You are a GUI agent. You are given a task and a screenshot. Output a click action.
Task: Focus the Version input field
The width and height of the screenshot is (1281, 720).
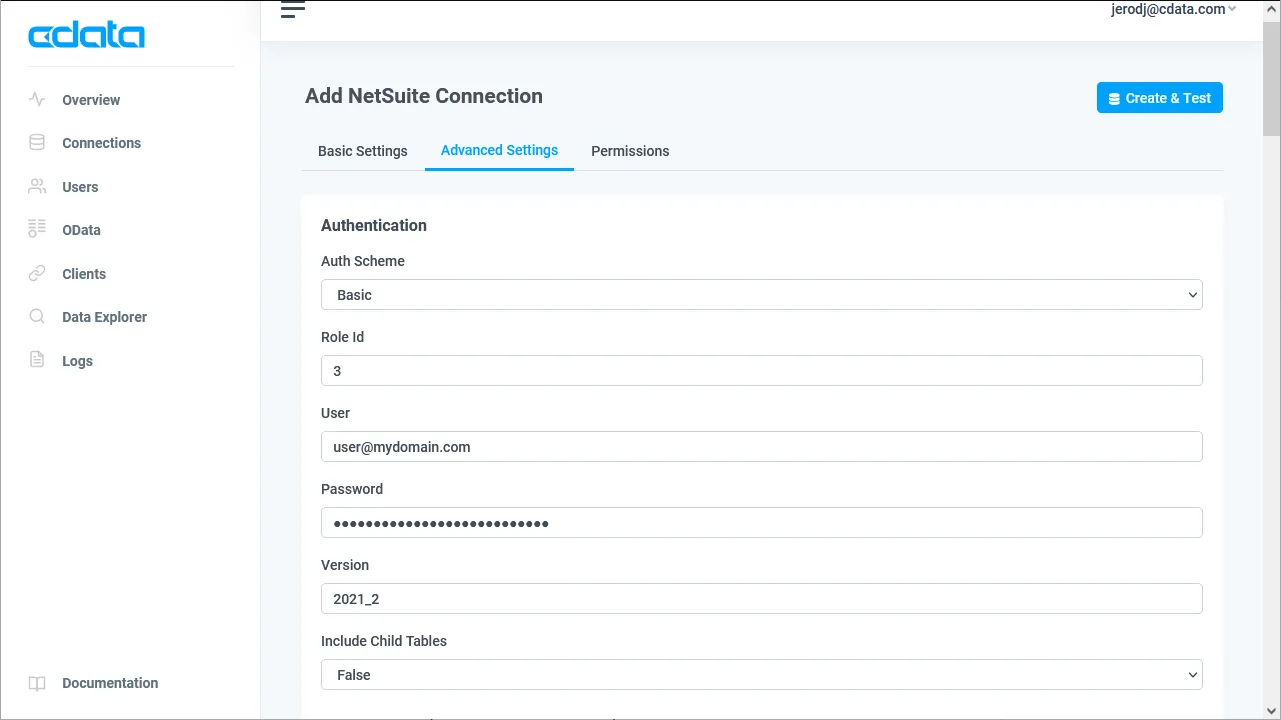pyautogui.click(x=761, y=598)
